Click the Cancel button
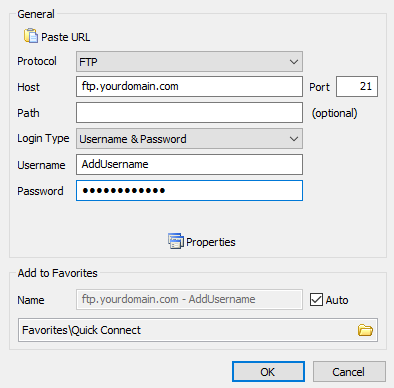 pyautogui.click(x=349, y=372)
